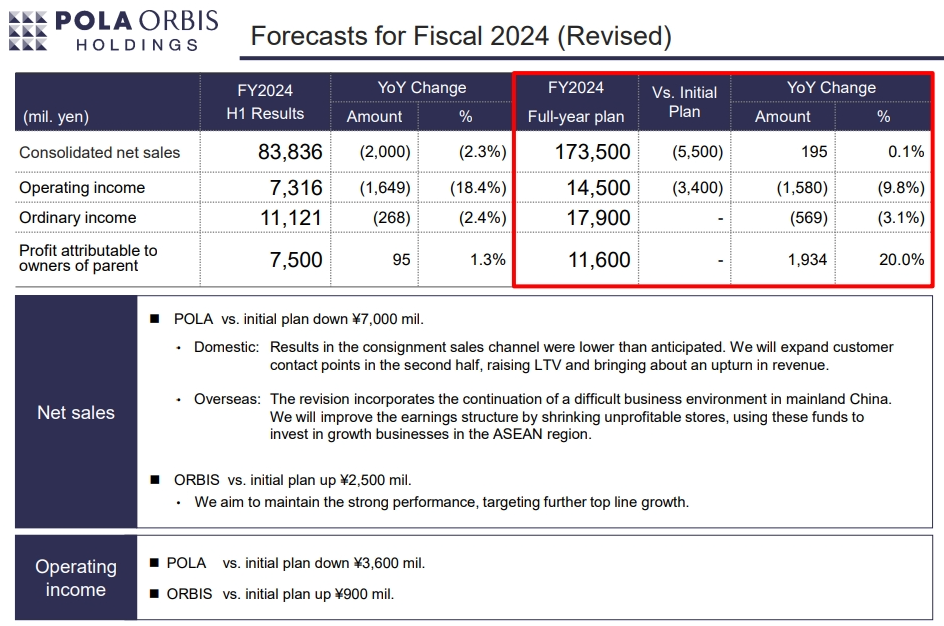Select POLA vs. initial plan down ¥7,000 mil.
The image size is (944, 626).
coord(299,319)
